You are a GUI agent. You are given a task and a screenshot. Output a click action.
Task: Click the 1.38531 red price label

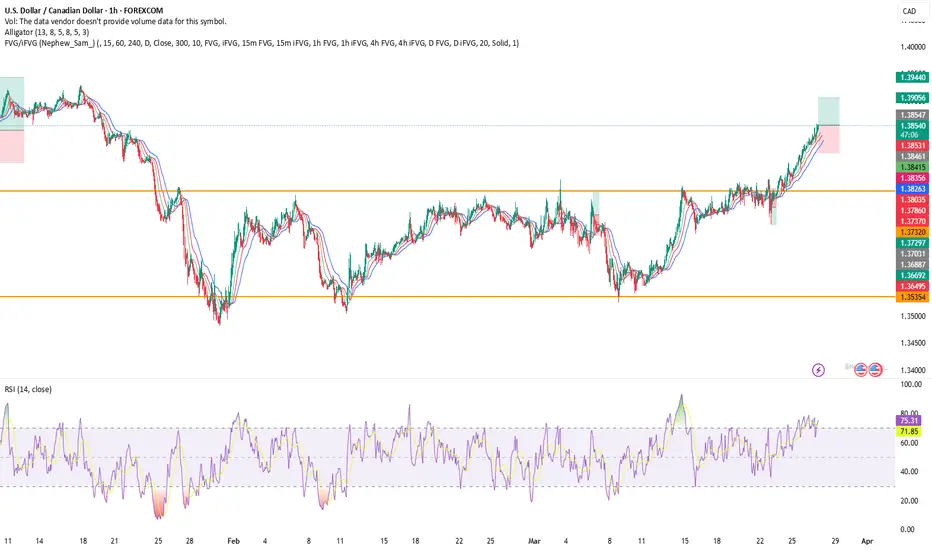912,146
